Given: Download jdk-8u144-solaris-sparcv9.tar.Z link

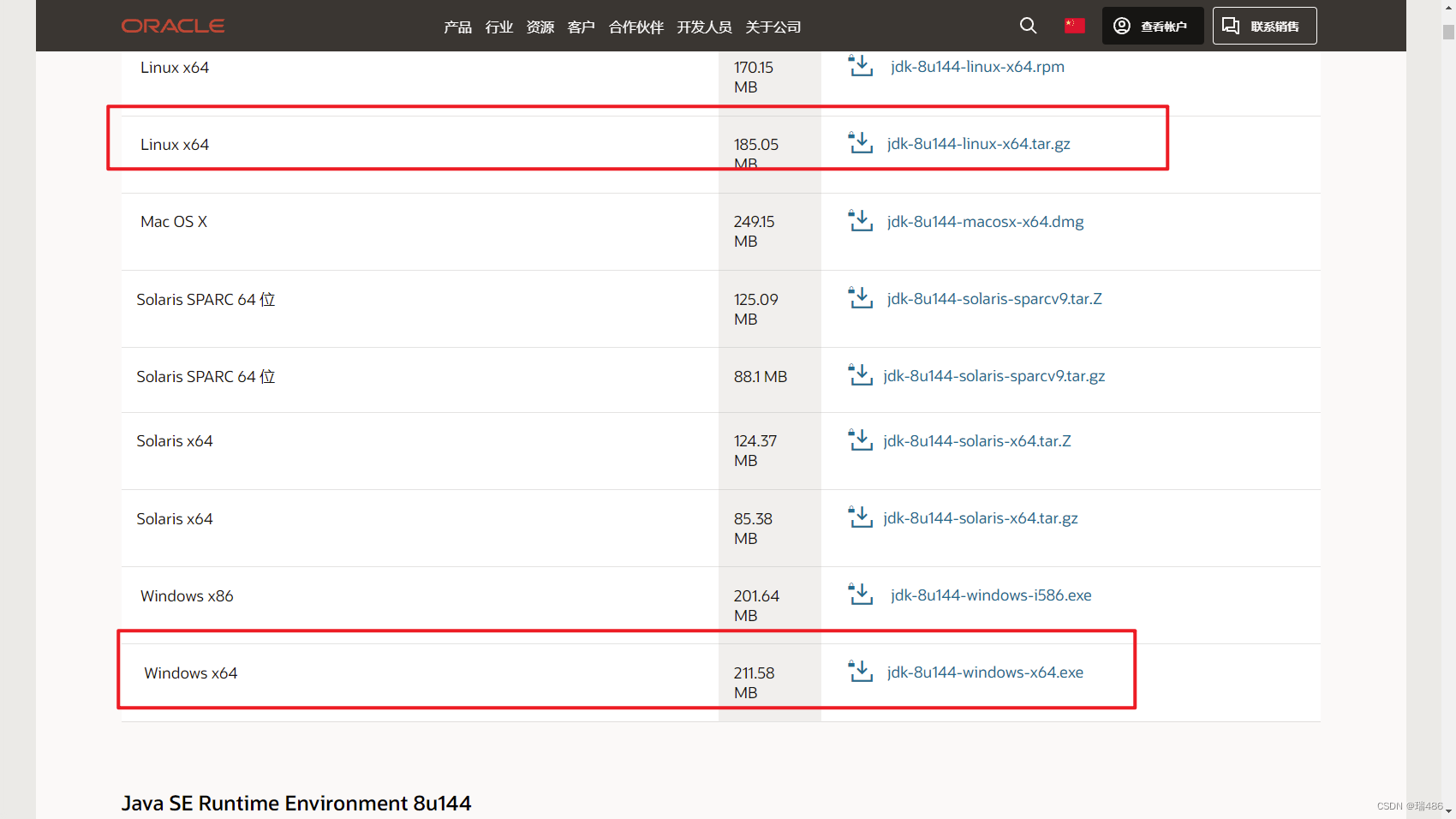Looking at the screenshot, I should pos(994,299).
